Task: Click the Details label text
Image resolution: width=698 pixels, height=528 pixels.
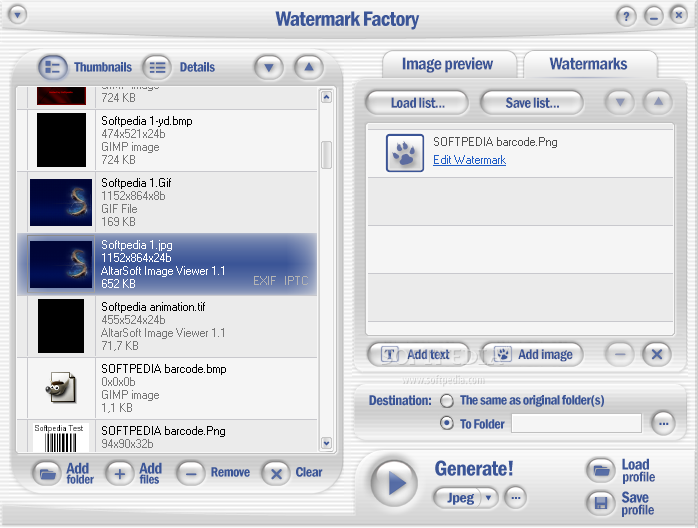Action: coord(197,67)
